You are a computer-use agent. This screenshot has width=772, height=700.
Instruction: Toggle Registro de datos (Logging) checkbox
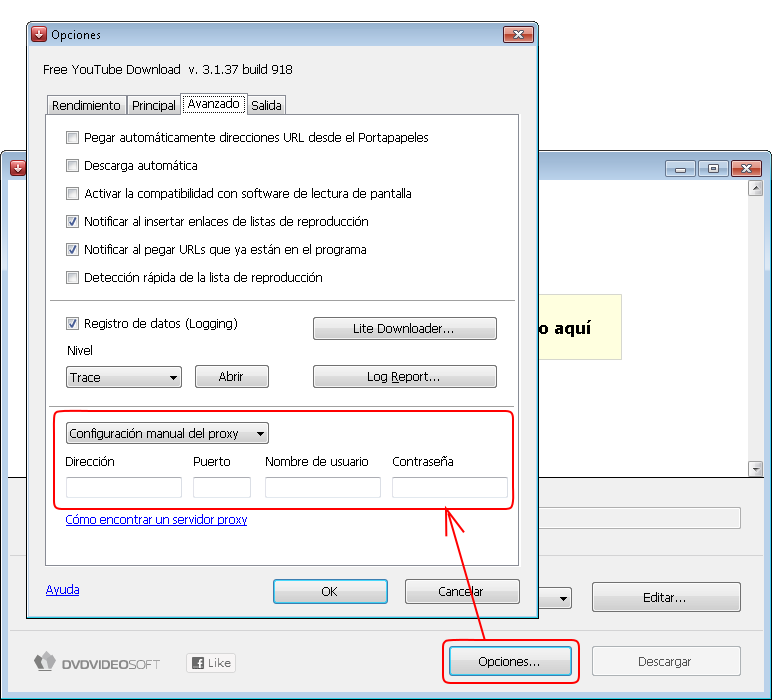[72, 323]
